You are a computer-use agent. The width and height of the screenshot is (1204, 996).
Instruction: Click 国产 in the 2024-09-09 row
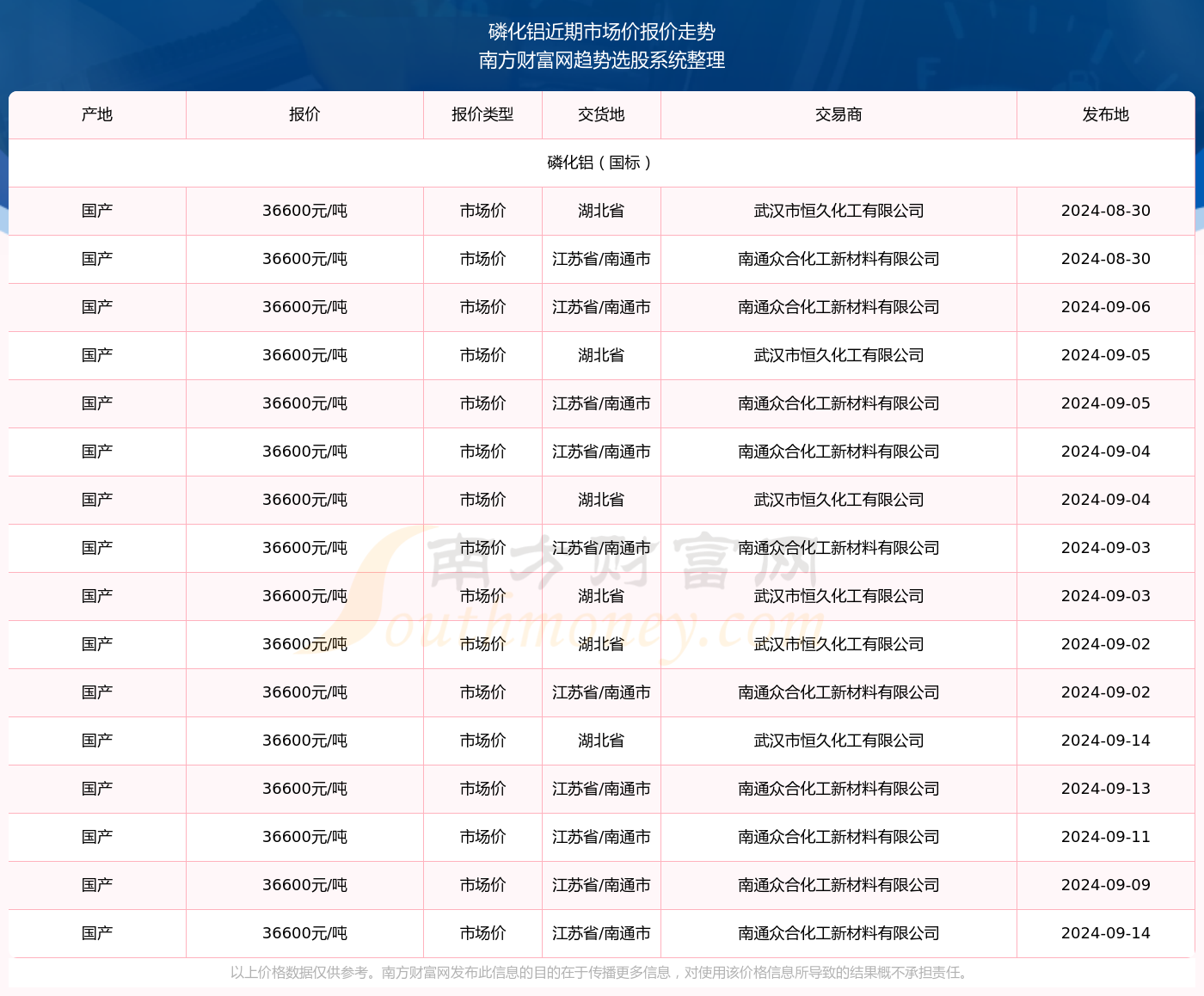point(97,885)
